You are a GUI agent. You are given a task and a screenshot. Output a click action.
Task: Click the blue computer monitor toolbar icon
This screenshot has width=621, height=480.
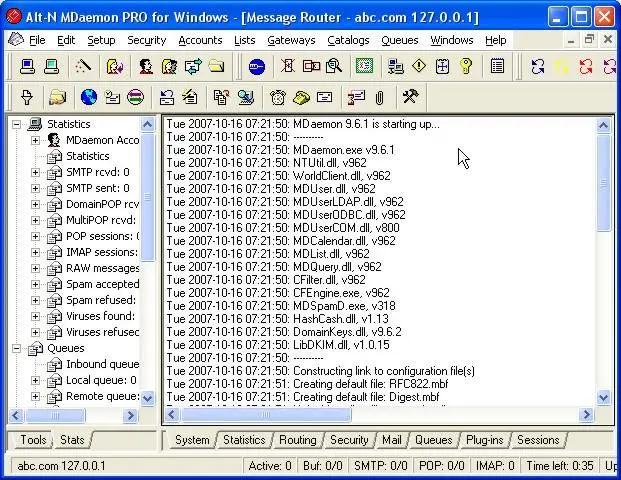27,66
